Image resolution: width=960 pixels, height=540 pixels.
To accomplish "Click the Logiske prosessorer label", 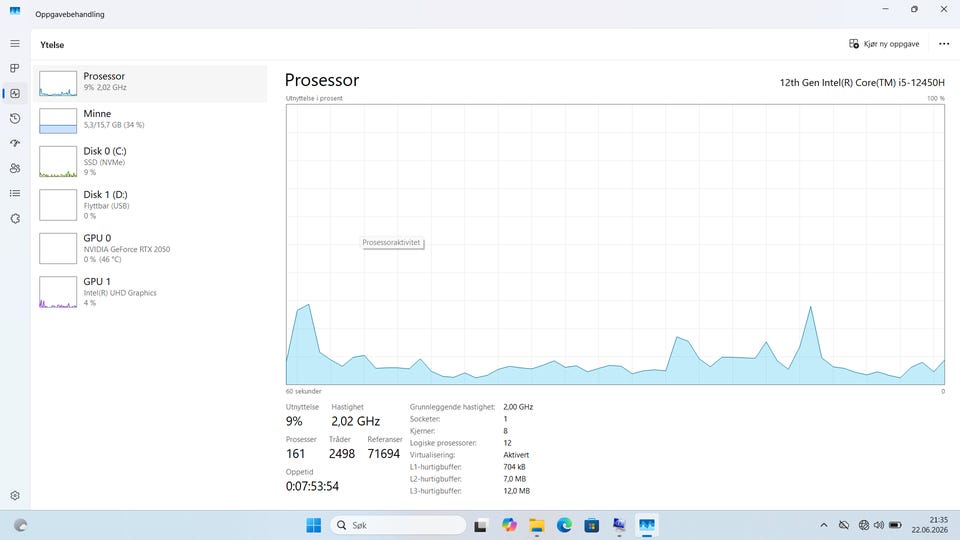I will tap(443, 443).
